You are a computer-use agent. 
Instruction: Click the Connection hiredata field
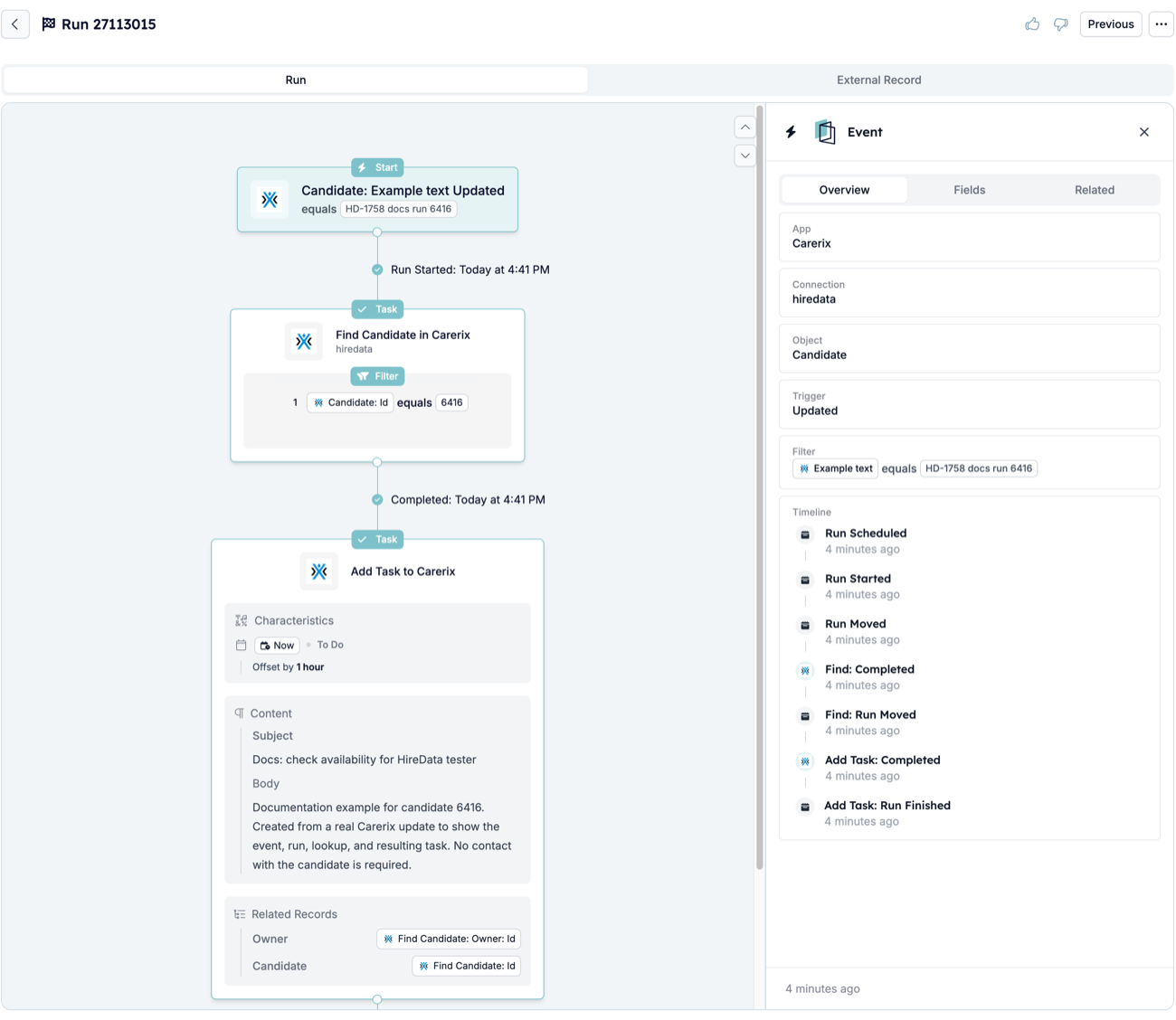[969, 292]
